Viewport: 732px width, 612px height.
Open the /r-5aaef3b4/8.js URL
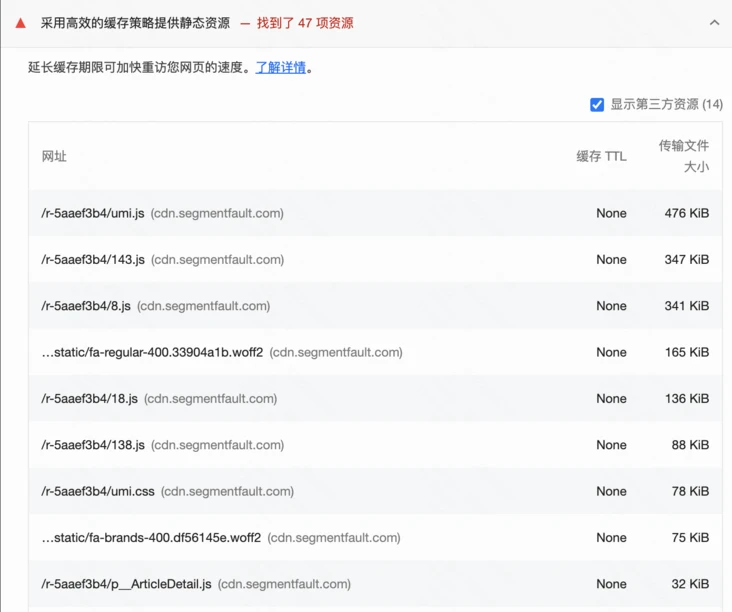pos(86,306)
